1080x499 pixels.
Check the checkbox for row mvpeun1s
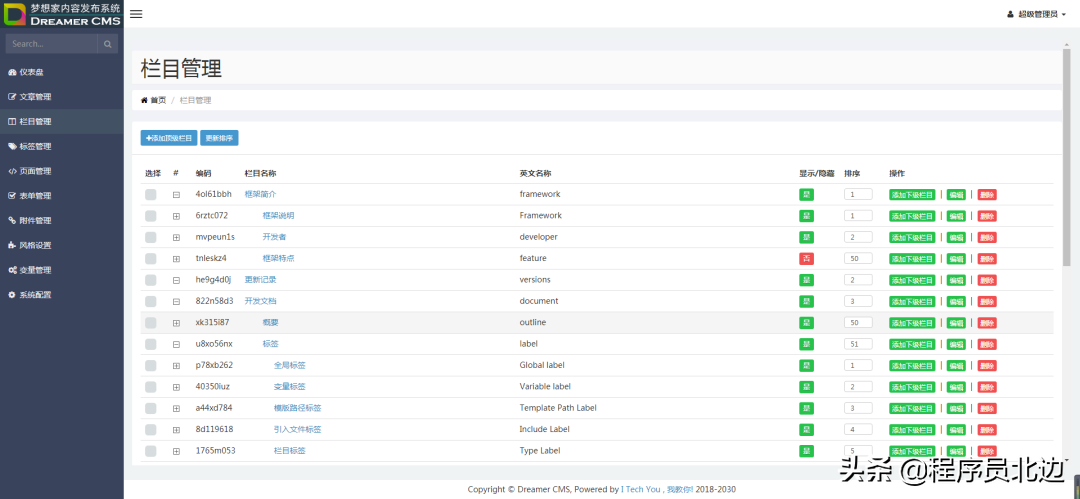tap(151, 237)
